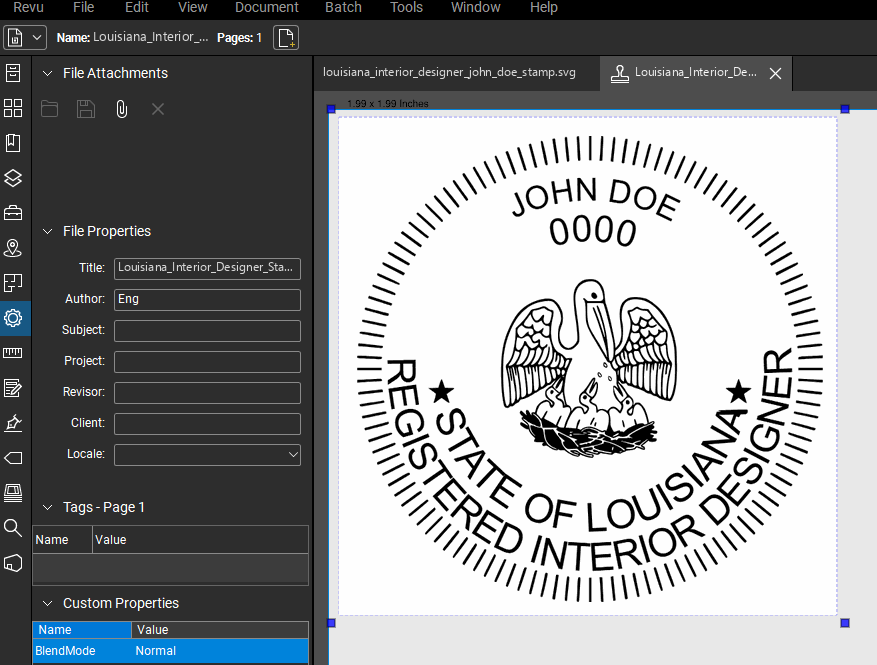Collapse the File Properties section
877x665 pixels.
[x=48, y=231]
